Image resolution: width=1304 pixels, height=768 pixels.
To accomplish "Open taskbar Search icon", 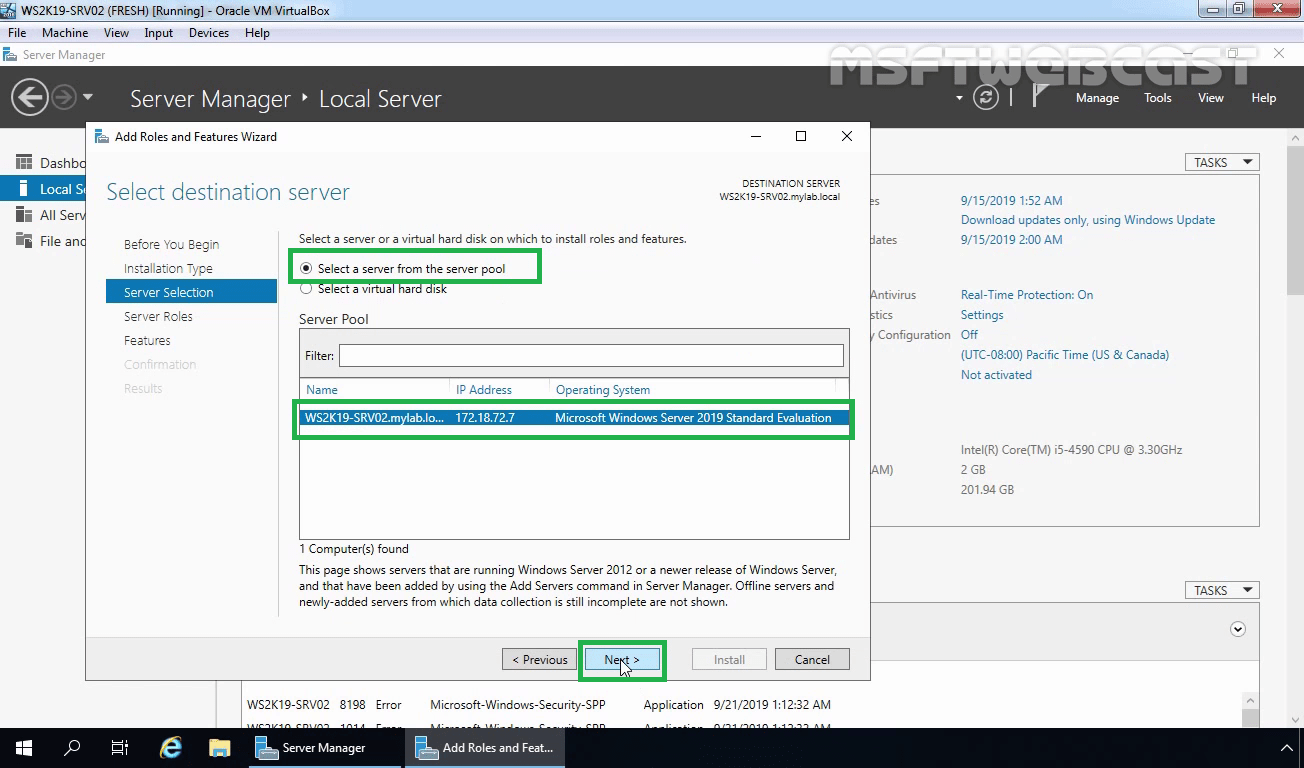I will [x=72, y=748].
